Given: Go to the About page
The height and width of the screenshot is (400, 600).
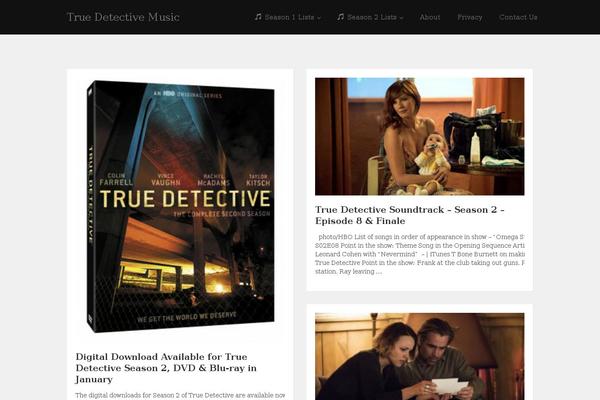Looking at the screenshot, I should click(x=430, y=17).
